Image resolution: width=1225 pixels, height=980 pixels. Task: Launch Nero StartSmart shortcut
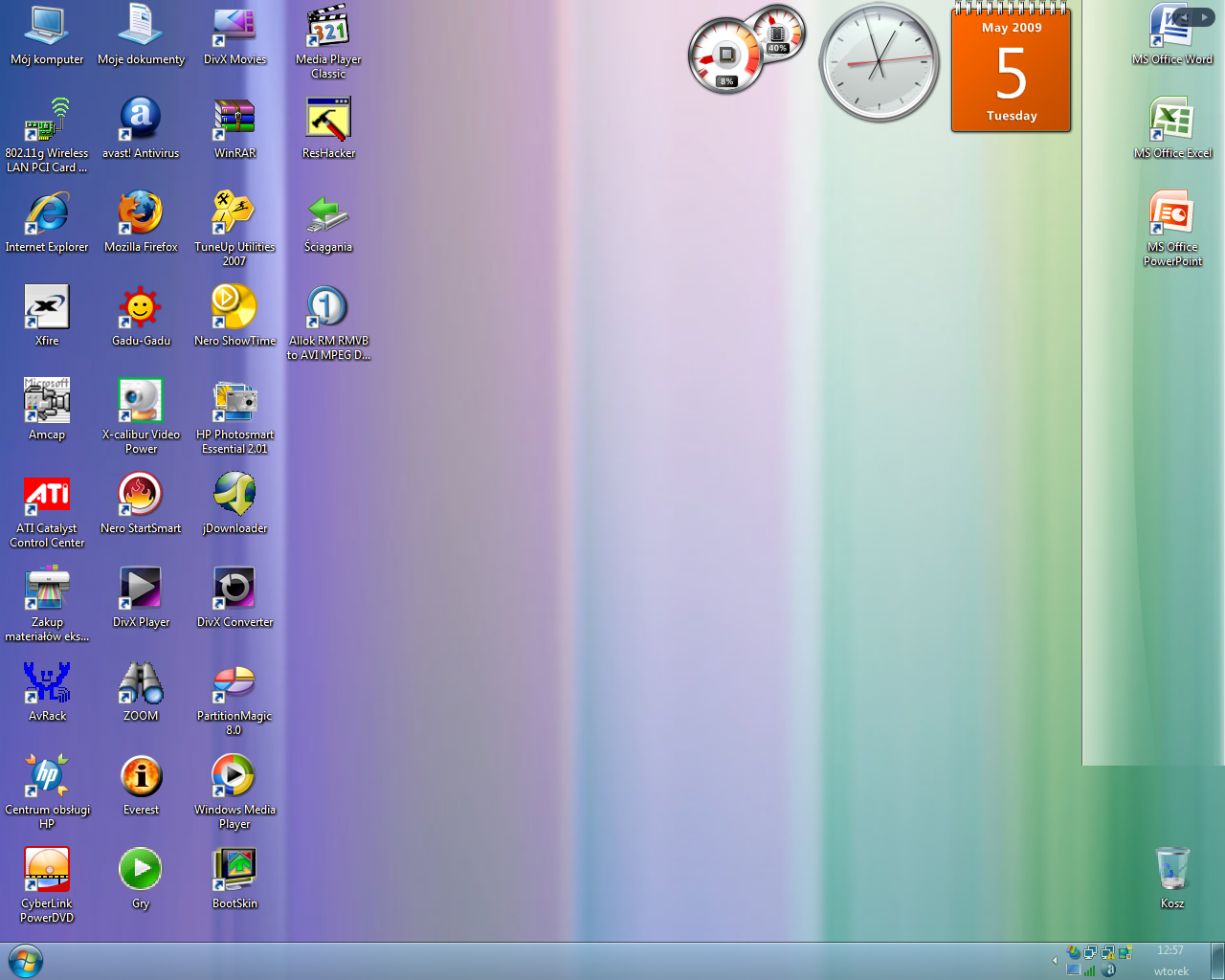click(x=141, y=503)
